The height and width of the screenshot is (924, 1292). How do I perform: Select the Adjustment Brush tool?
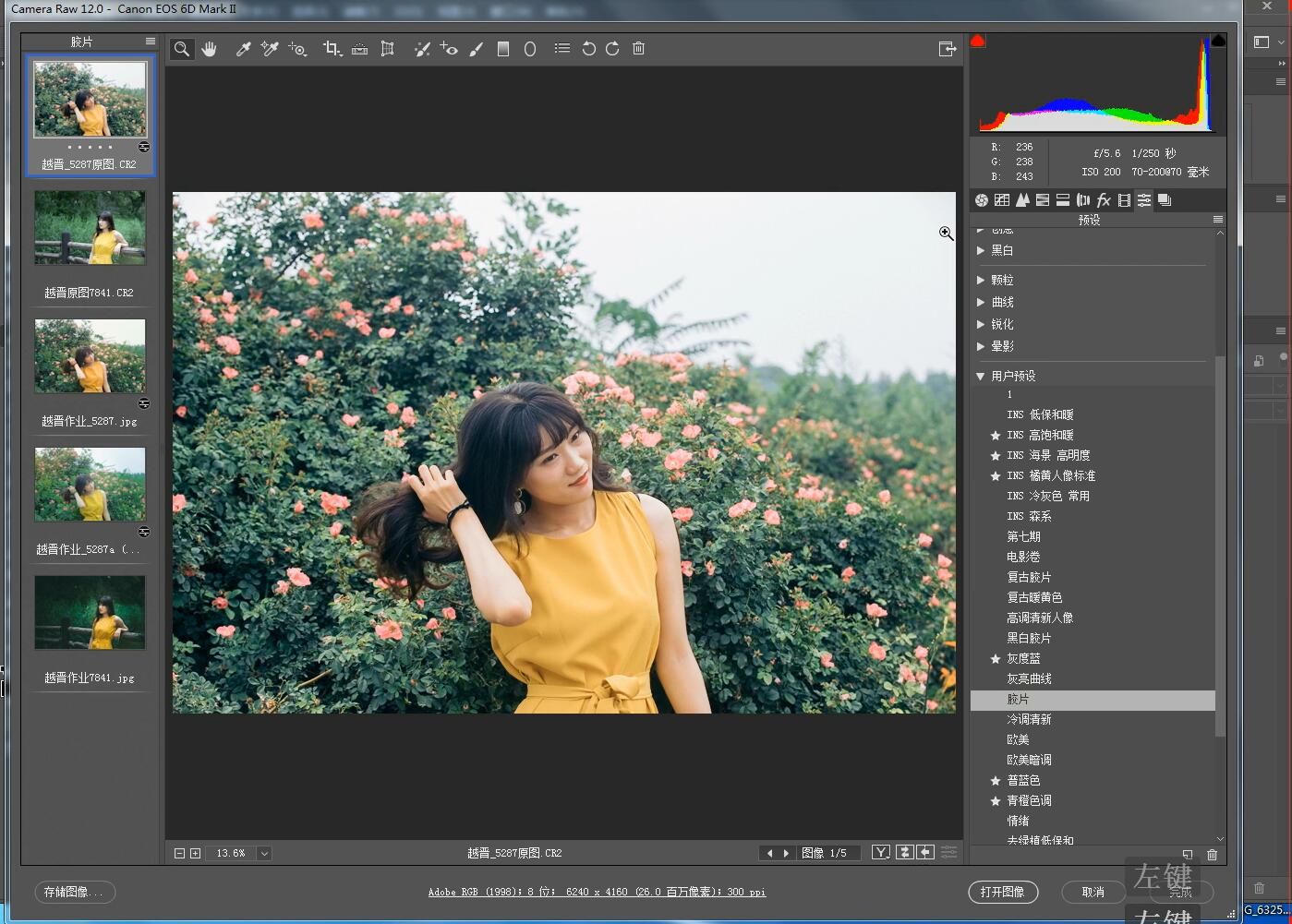477,49
